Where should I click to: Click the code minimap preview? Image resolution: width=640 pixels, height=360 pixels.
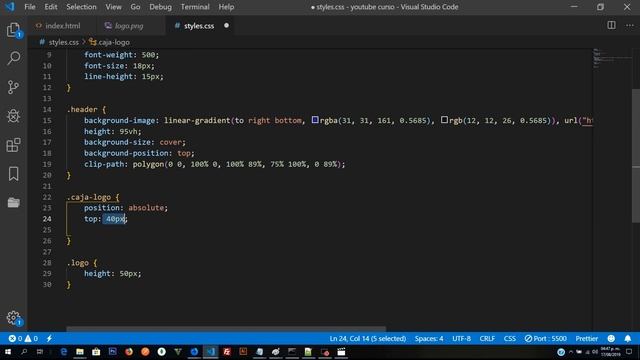coord(611,58)
